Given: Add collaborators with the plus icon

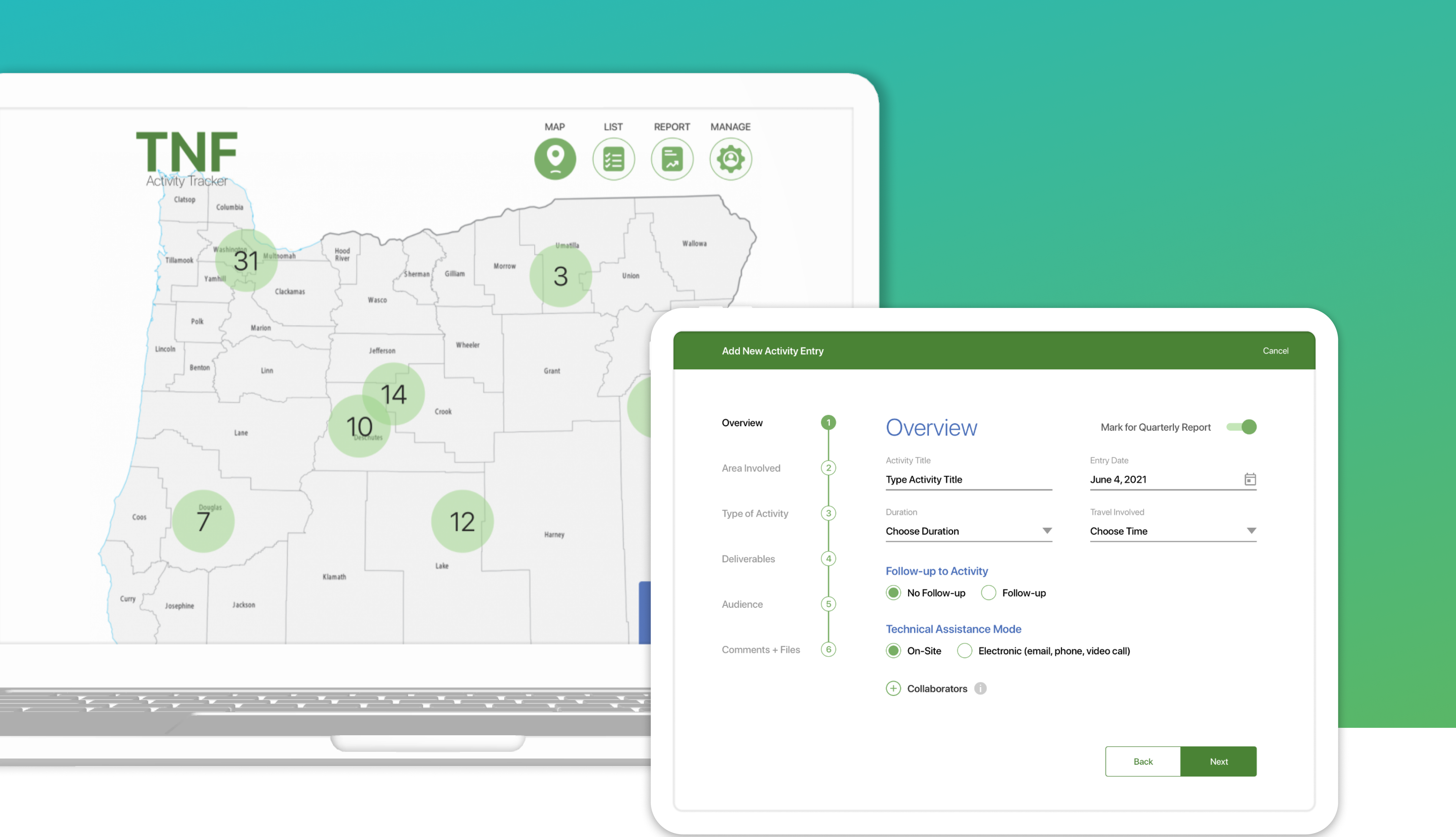Looking at the screenshot, I should pyautogui.click(x=893, y=689).
